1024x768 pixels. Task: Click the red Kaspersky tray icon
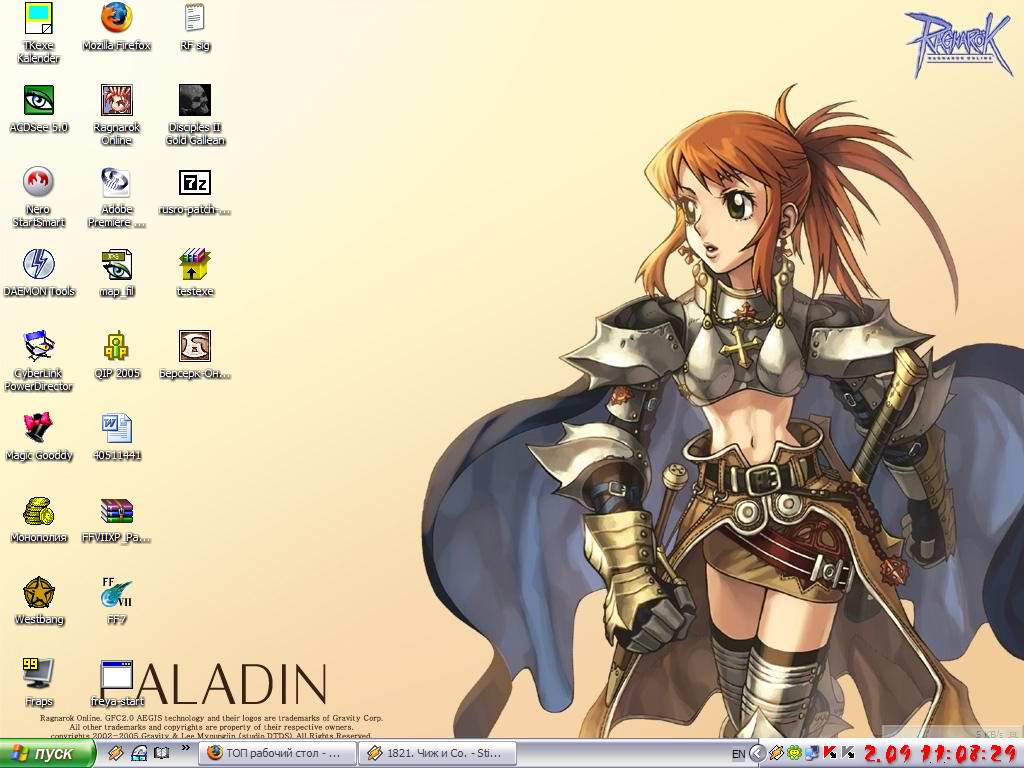coord(831,754)
